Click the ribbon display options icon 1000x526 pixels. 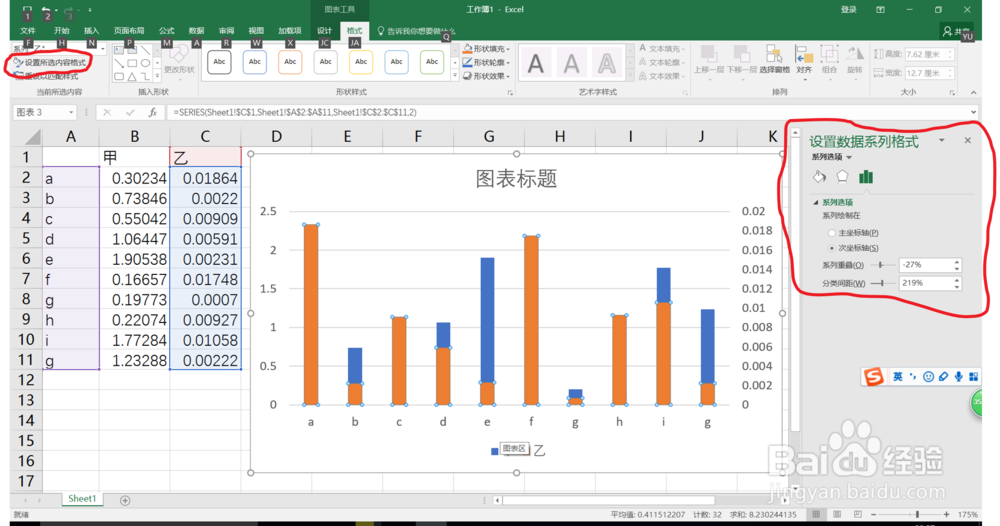[x=880, y=10]
